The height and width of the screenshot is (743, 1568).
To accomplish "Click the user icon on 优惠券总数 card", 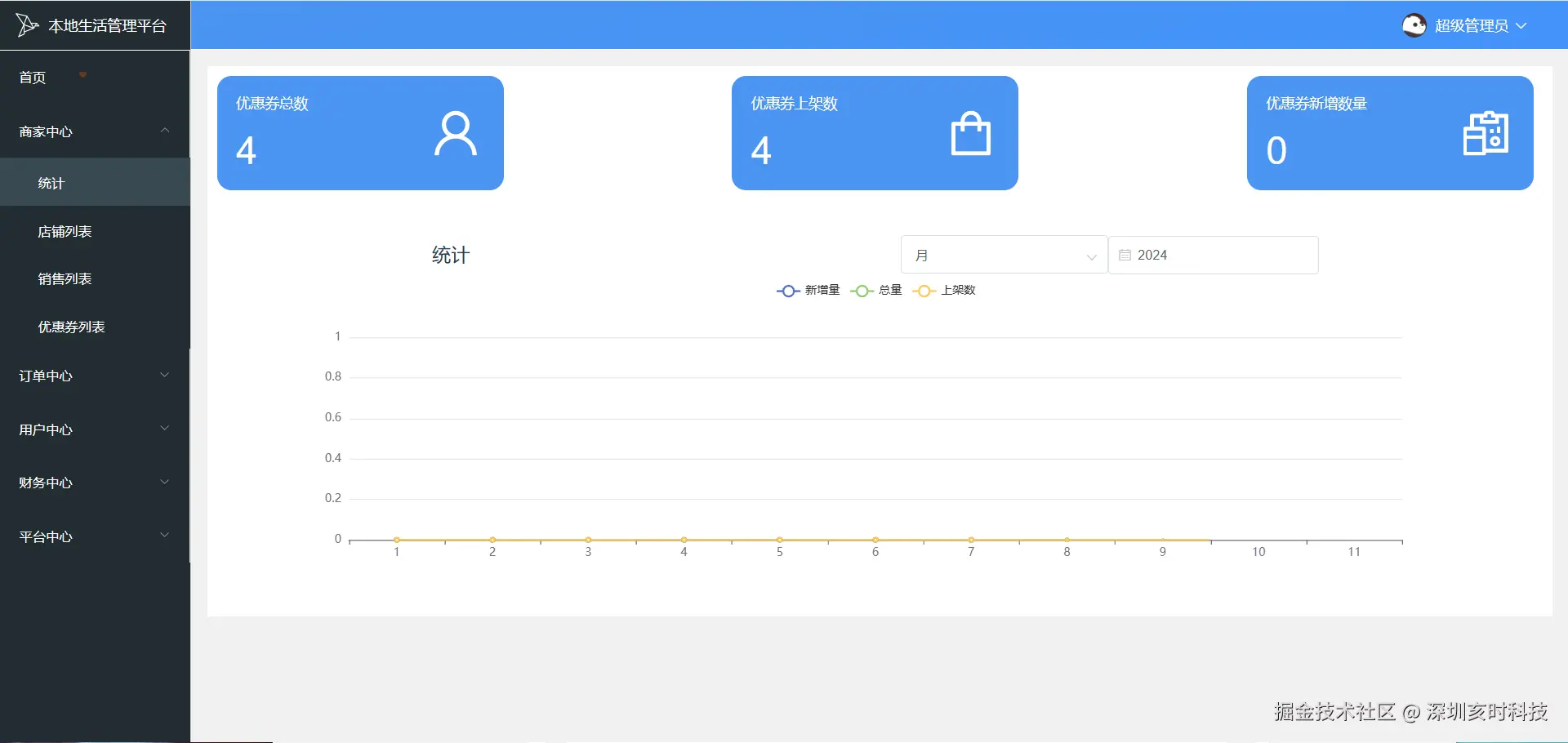I will click(456, 134).
